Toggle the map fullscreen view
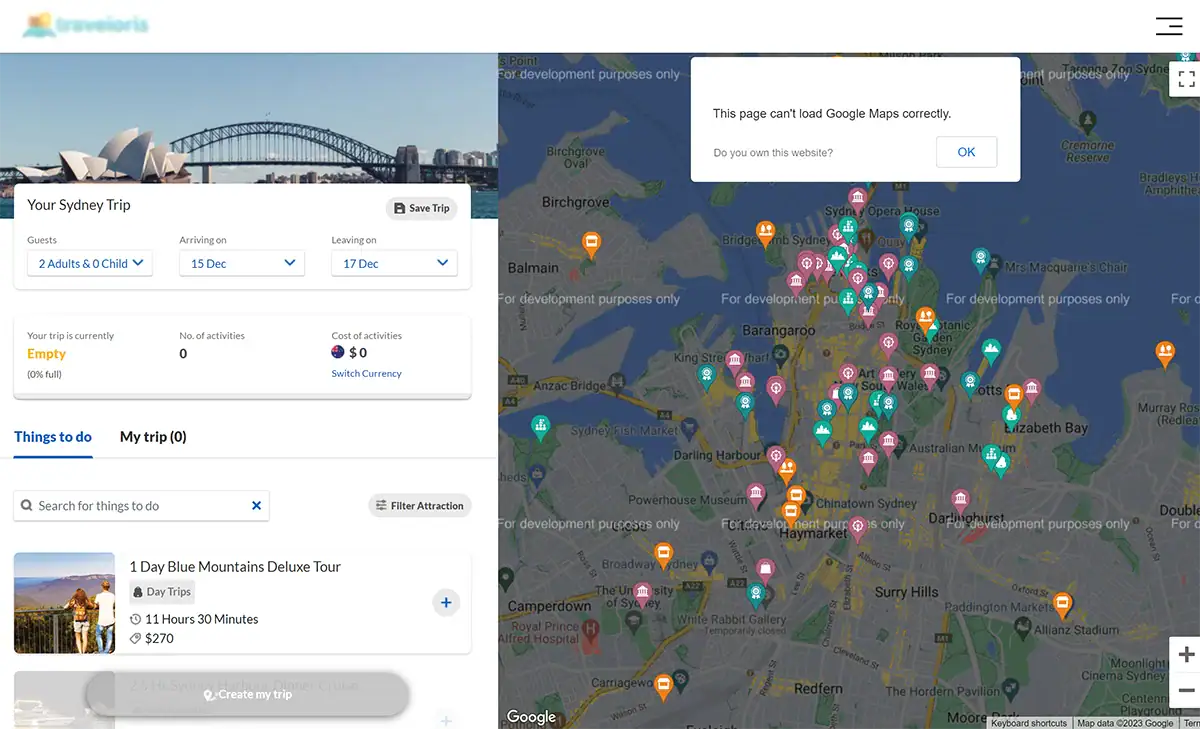 coord(1186,78)
